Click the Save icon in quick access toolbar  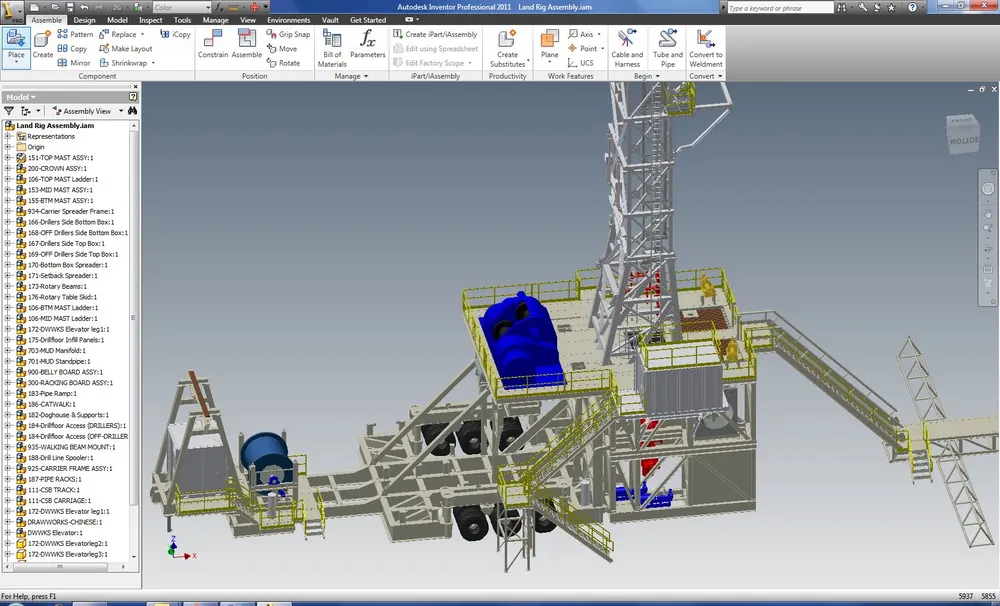[70, 8]
